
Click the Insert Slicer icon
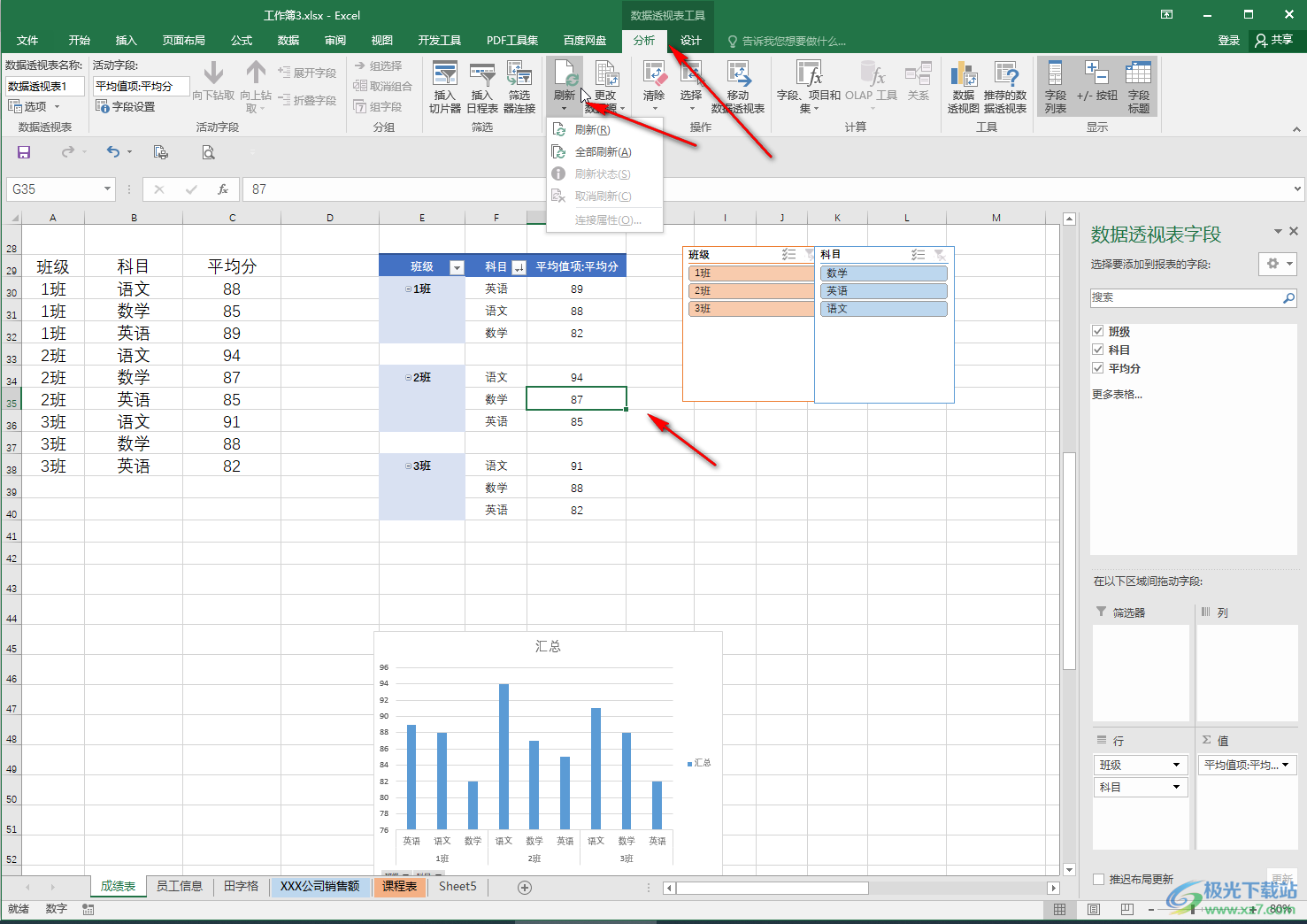[x=445, y=87]
